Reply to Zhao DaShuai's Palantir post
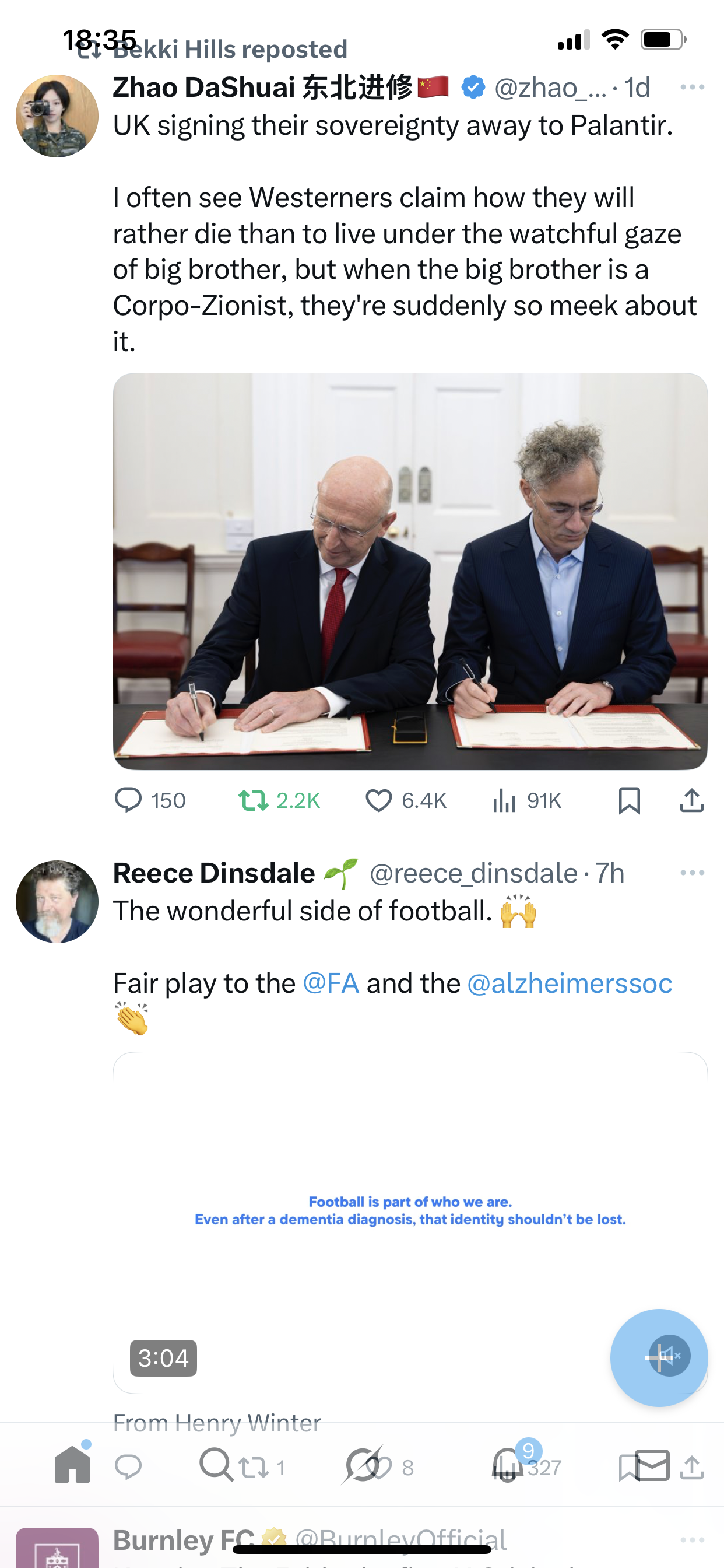The image size is (724, 1568). pyautogui.click(x=128, y=800)
